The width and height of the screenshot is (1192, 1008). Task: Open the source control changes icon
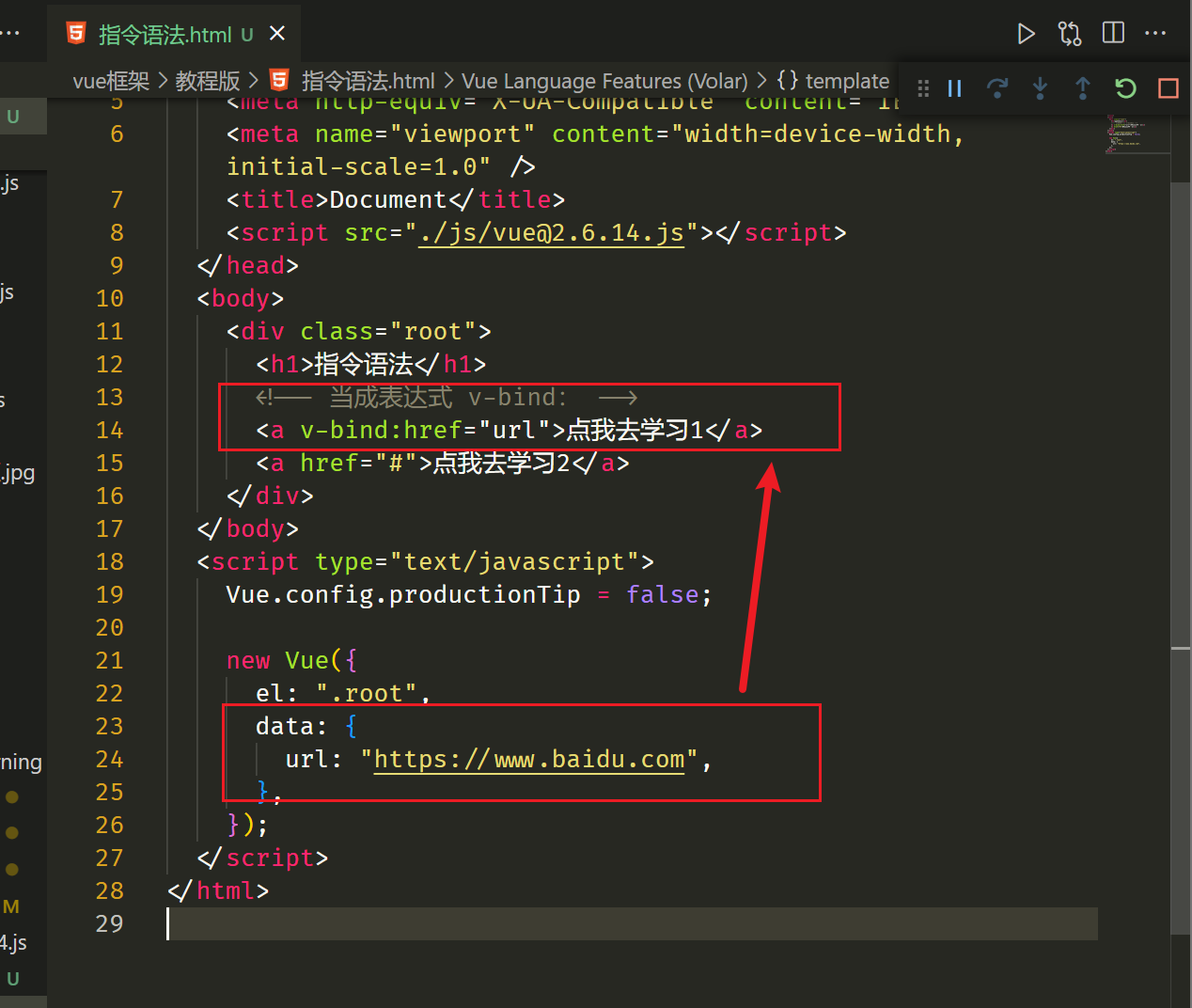click(1070, 34)
